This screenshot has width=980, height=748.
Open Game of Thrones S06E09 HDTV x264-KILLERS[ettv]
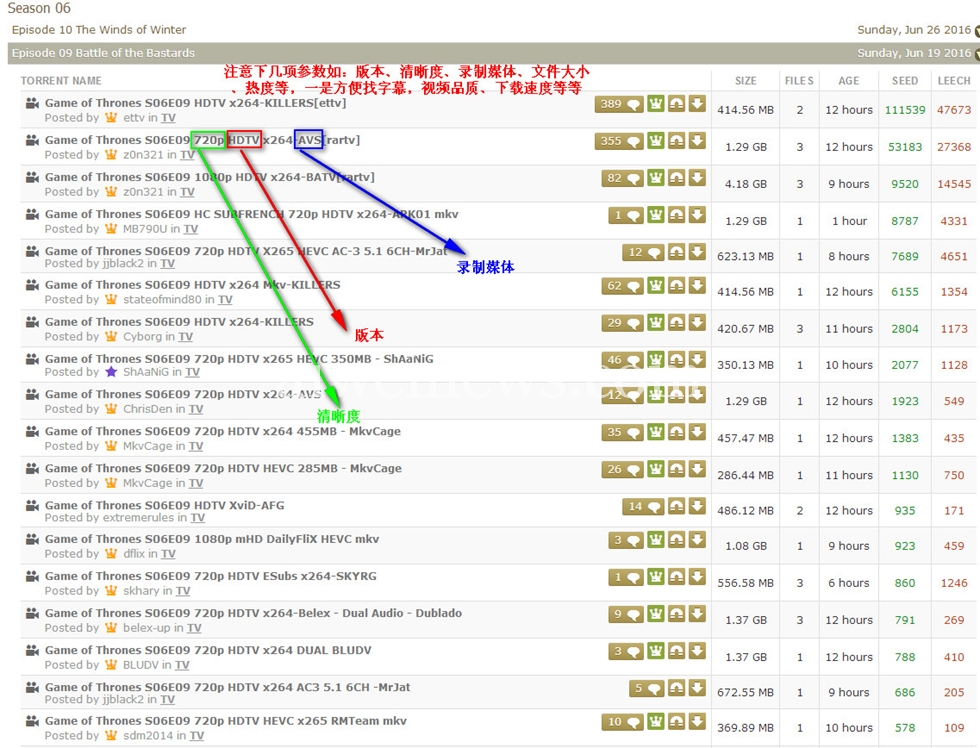coord(195,103)
